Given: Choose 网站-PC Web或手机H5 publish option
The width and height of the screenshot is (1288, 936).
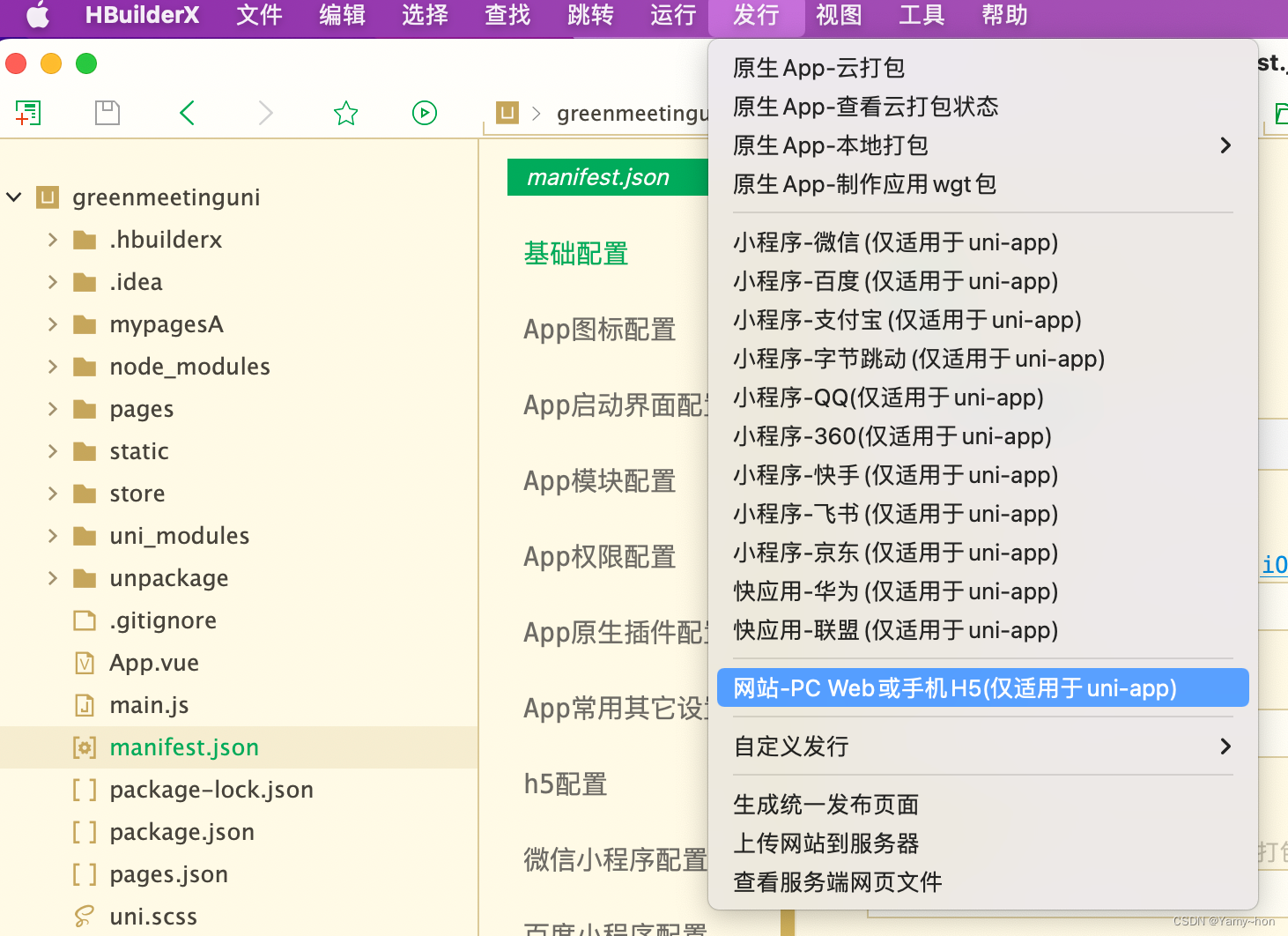Looking at the screenshot, I should click(983, 688).
